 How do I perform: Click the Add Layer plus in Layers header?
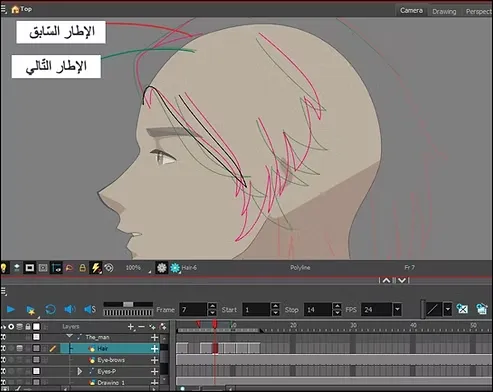(x=131, y=327)
